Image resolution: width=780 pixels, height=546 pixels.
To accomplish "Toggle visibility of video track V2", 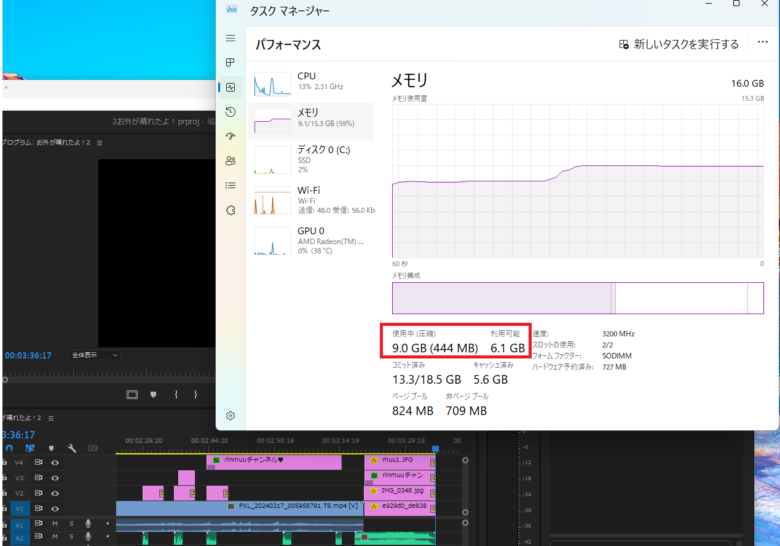I will click(x=55, y=493).
